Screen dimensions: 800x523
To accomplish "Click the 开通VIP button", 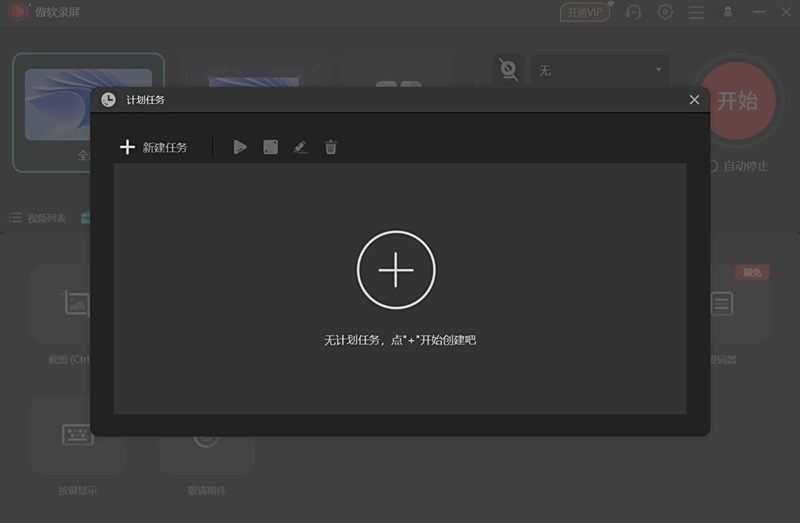I will pyautogui.click(x=585, y=12).
